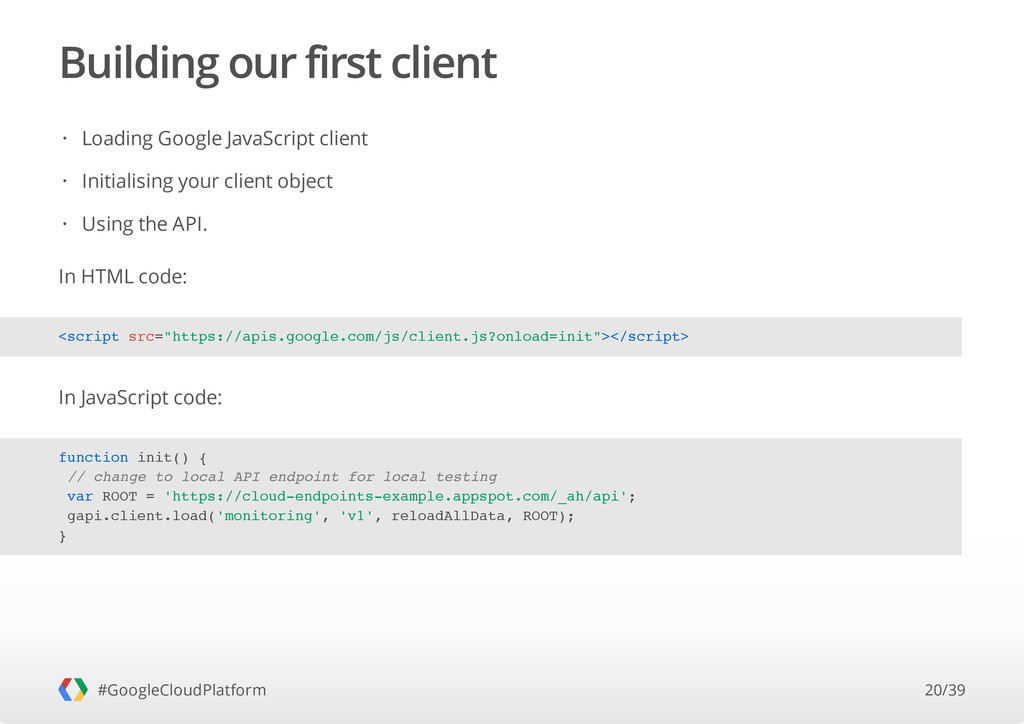Click bullet 'Loading Google JavaScript client'
Viewport: 1024px width, 724px height.
(x=225, y=138)
